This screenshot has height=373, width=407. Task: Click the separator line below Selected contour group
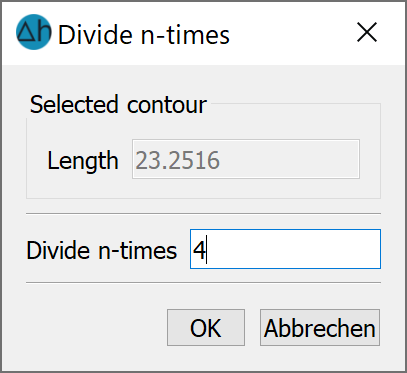point(203,213)
